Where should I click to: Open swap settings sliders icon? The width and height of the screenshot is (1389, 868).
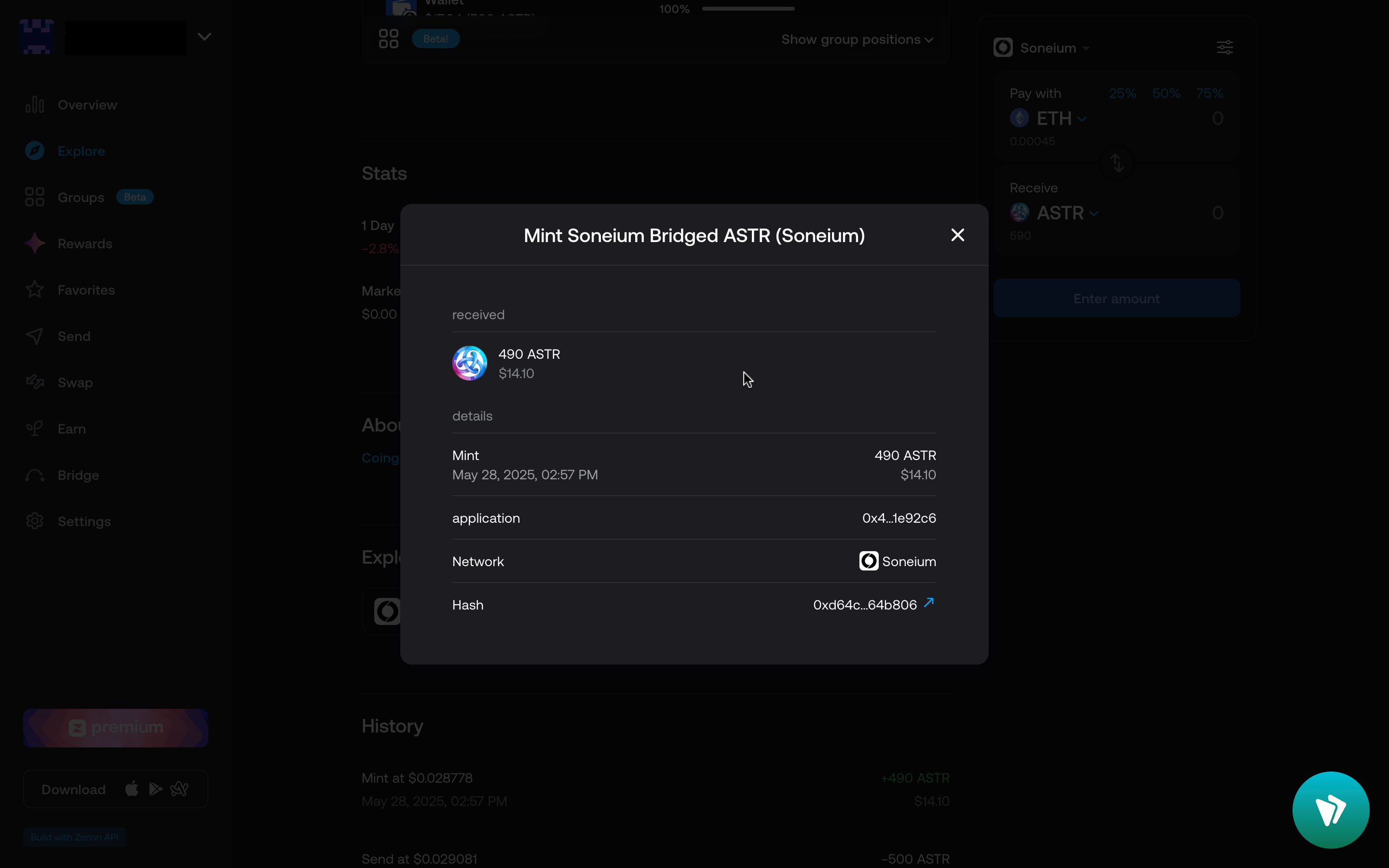[1224, 48]
